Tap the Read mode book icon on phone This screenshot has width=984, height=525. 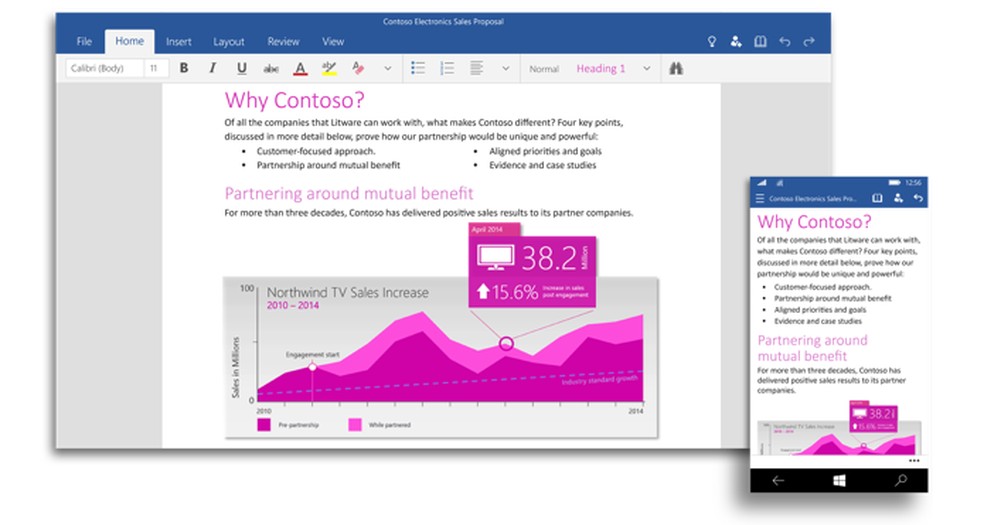click(877, 198)
